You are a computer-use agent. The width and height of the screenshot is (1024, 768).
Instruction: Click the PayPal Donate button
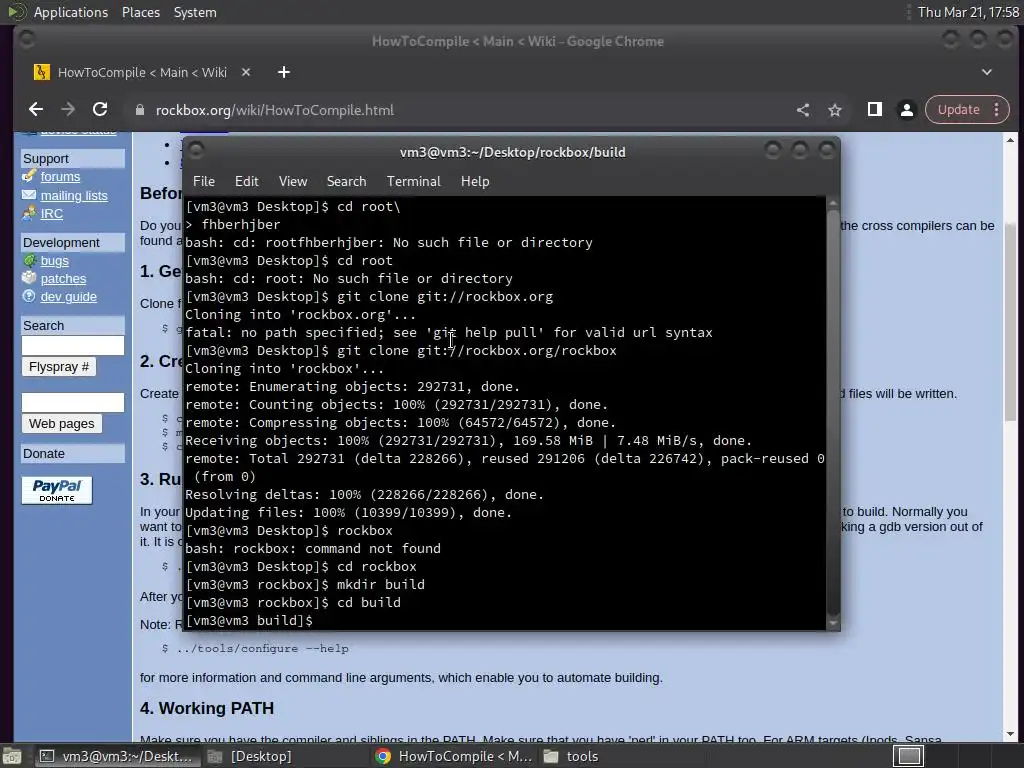coord(57,490)
